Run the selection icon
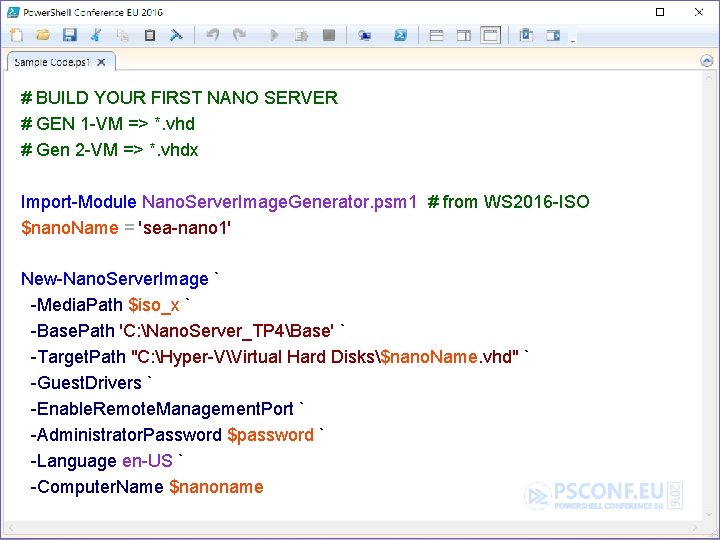 pyautogui.click(x=301, y=35)
